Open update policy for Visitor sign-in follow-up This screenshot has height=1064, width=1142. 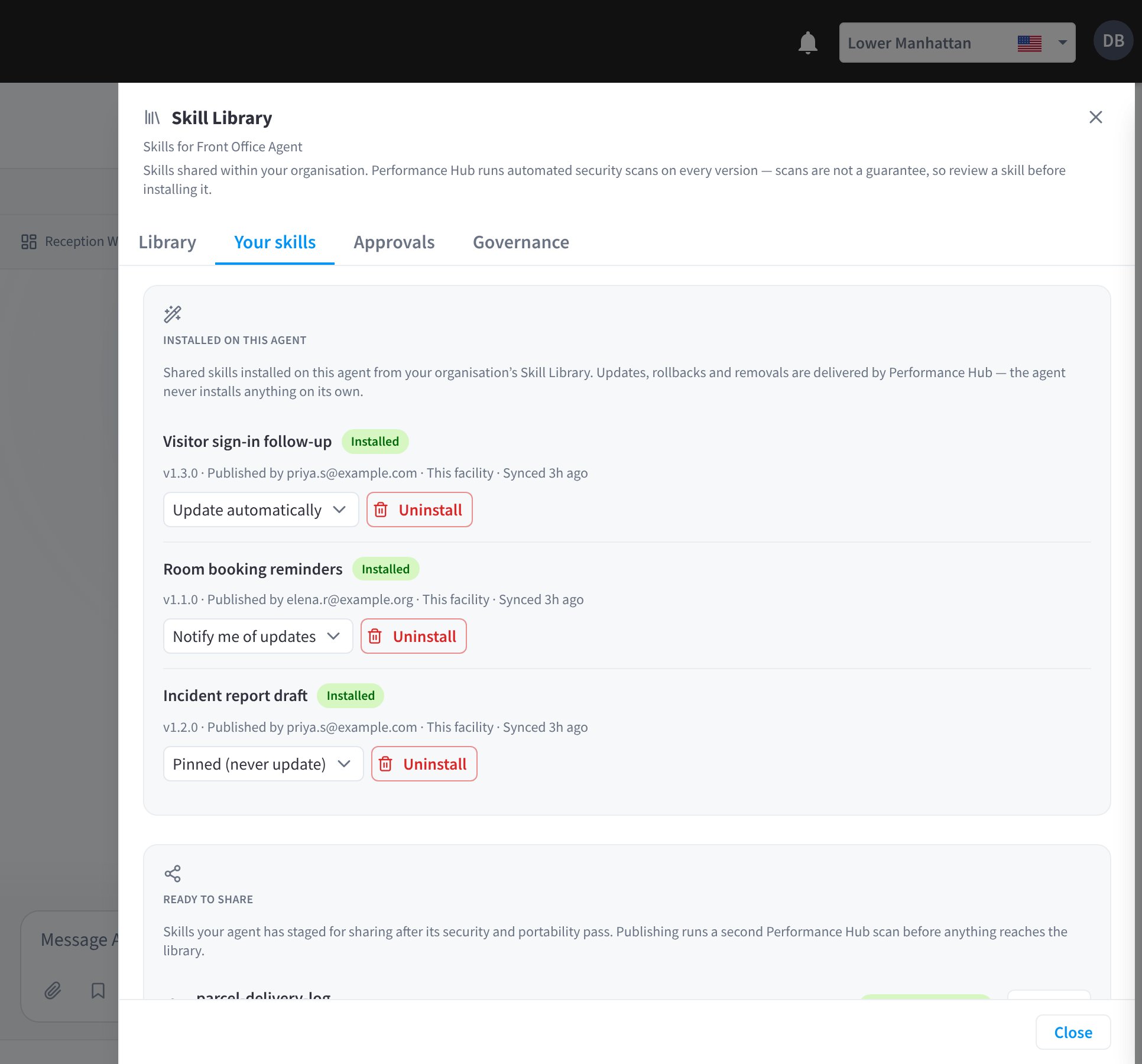click(261, 510)
